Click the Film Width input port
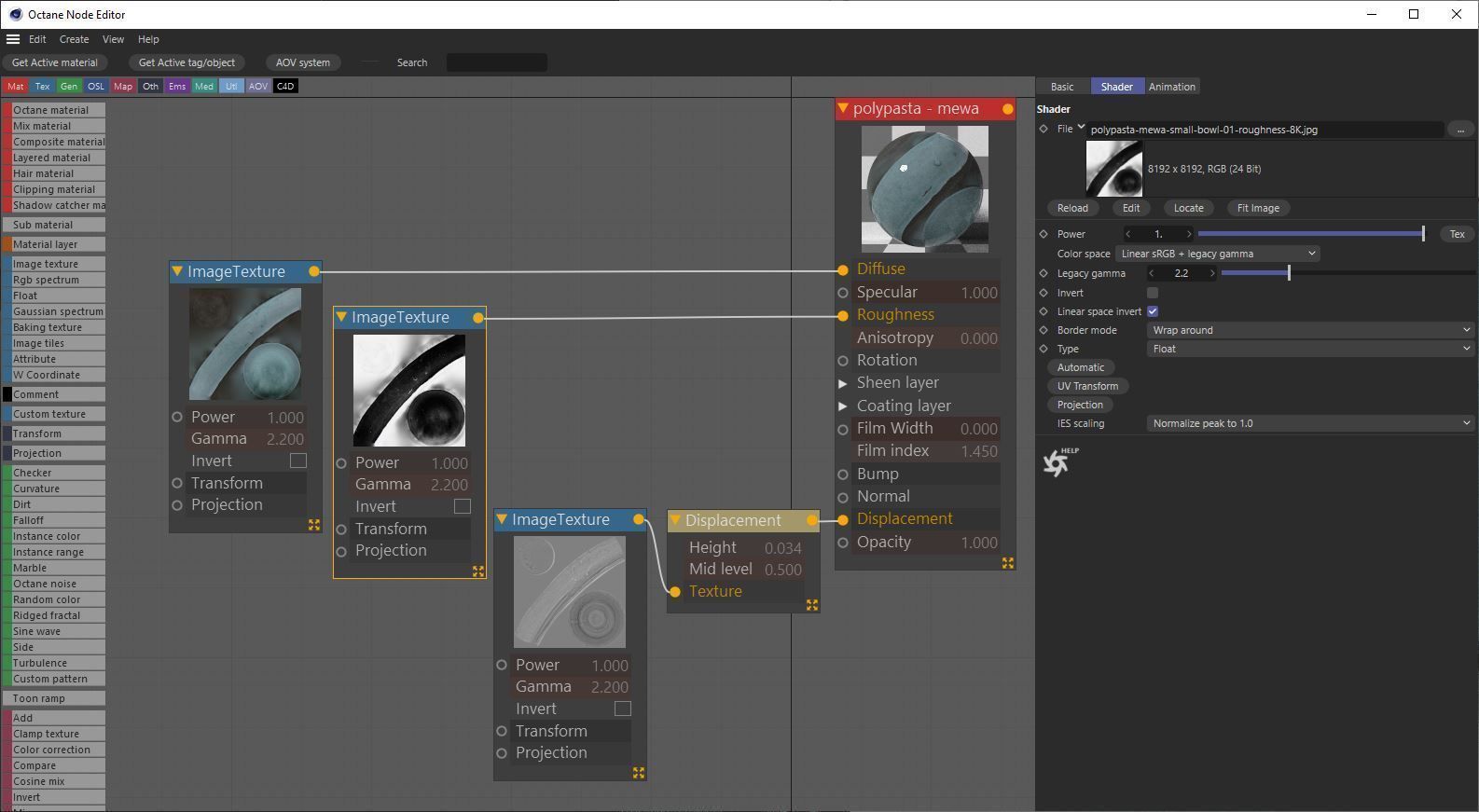Image resolution: width=1479 pixels, height=812 pixels. point(843,429)
